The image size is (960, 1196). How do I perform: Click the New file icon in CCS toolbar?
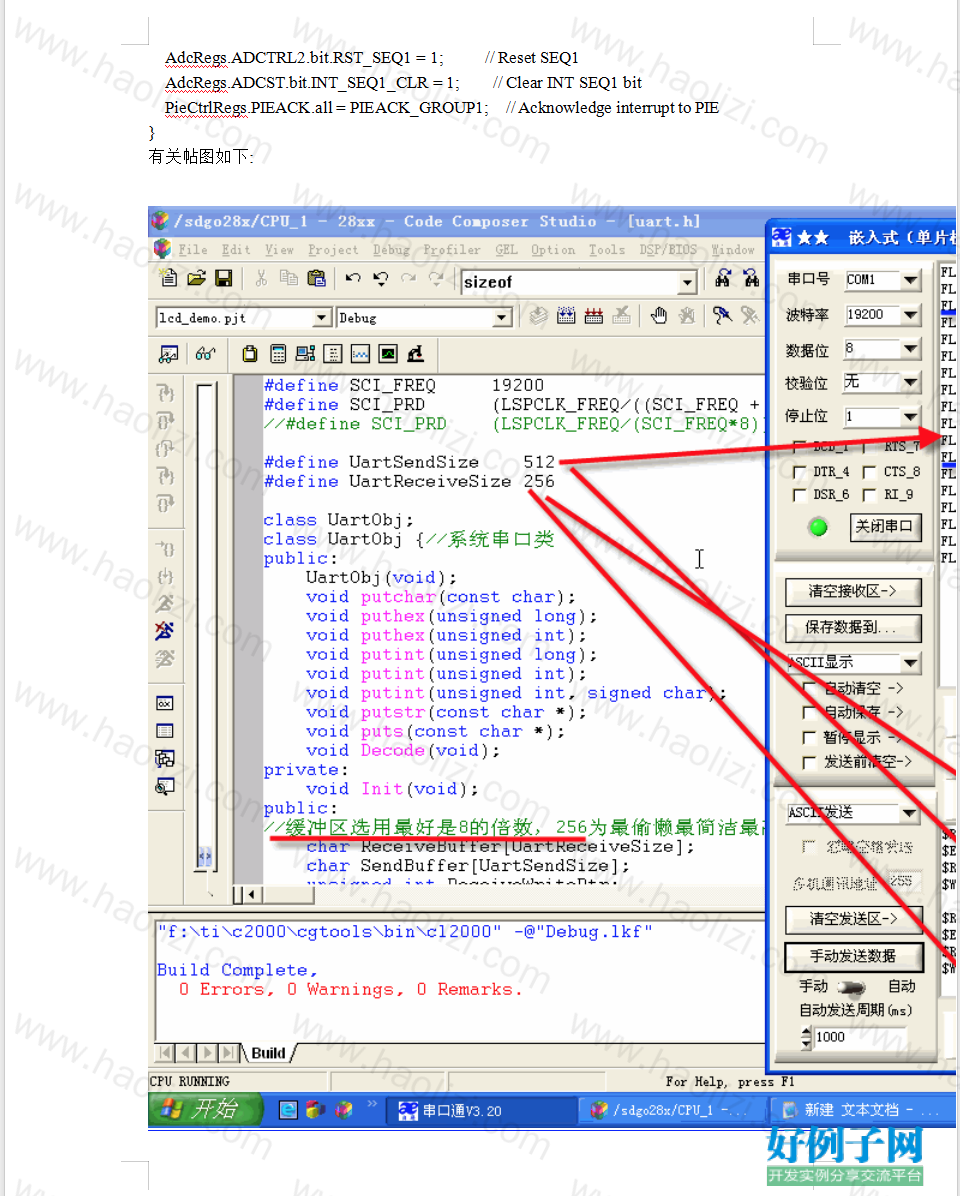pos(169,278)
